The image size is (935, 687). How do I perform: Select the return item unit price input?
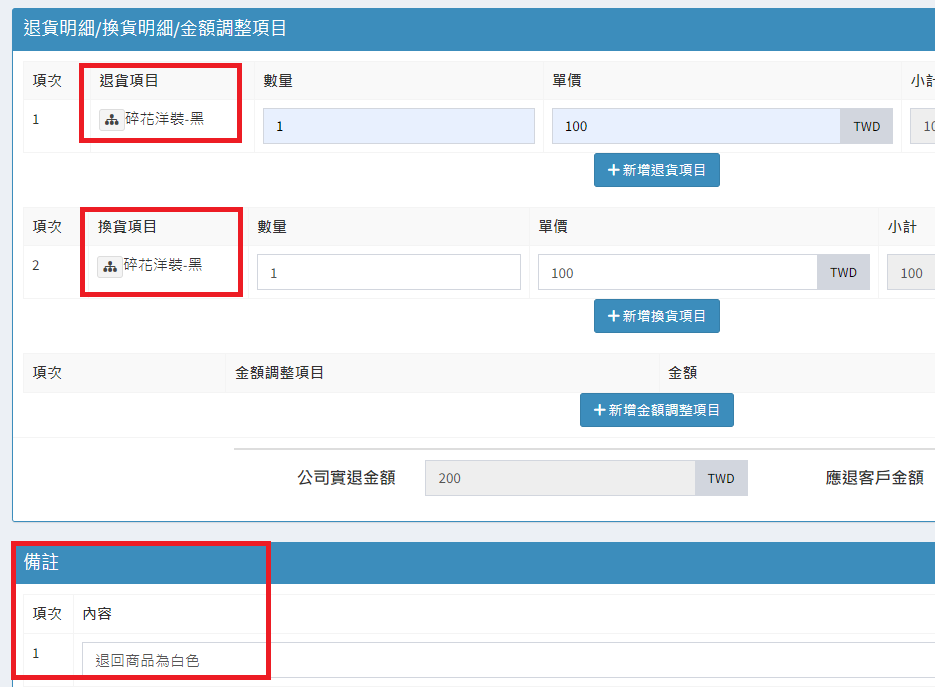click(x=696, y=126)
